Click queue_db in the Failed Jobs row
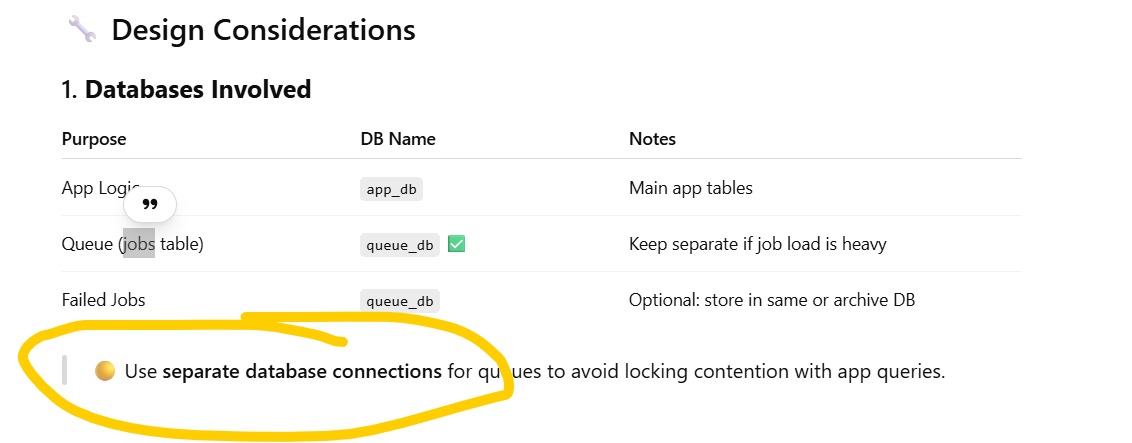This screenshot has height=443, width=1132. pos(400,301)
